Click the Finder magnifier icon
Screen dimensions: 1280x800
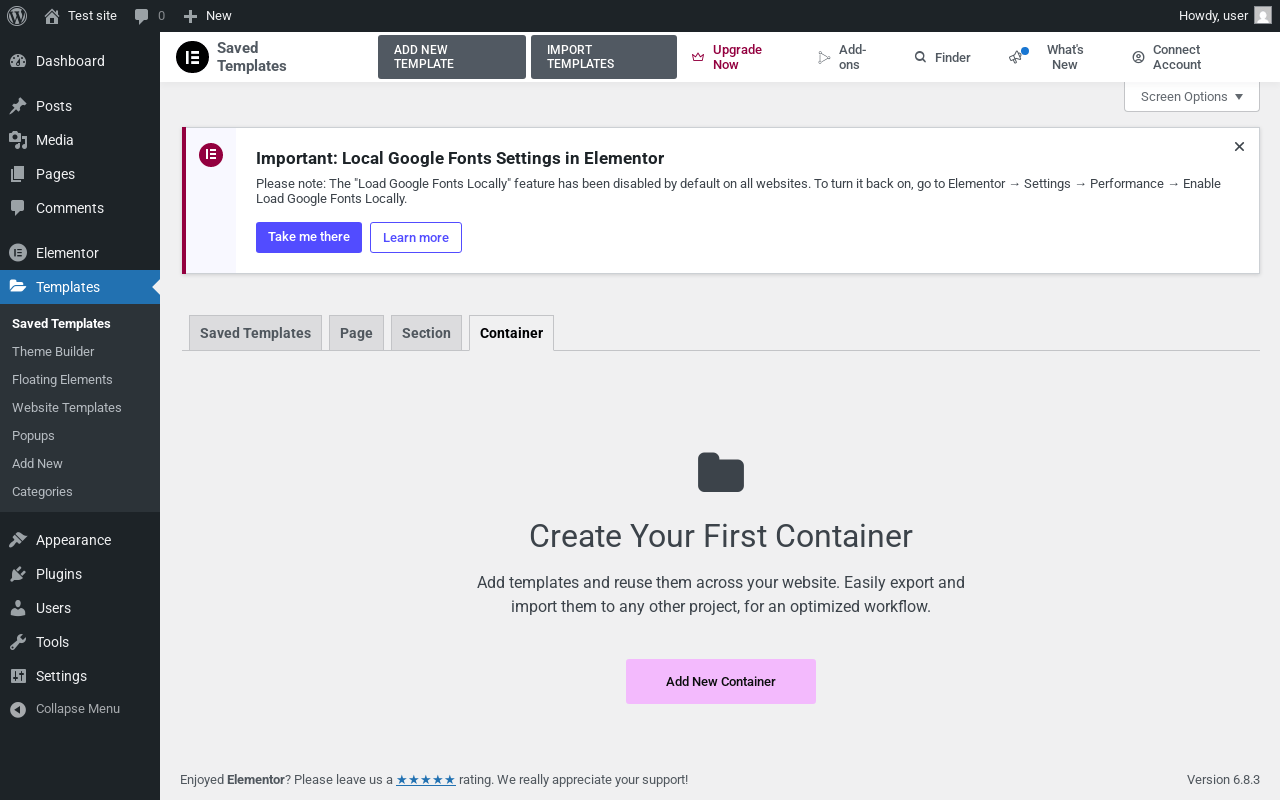920,58
